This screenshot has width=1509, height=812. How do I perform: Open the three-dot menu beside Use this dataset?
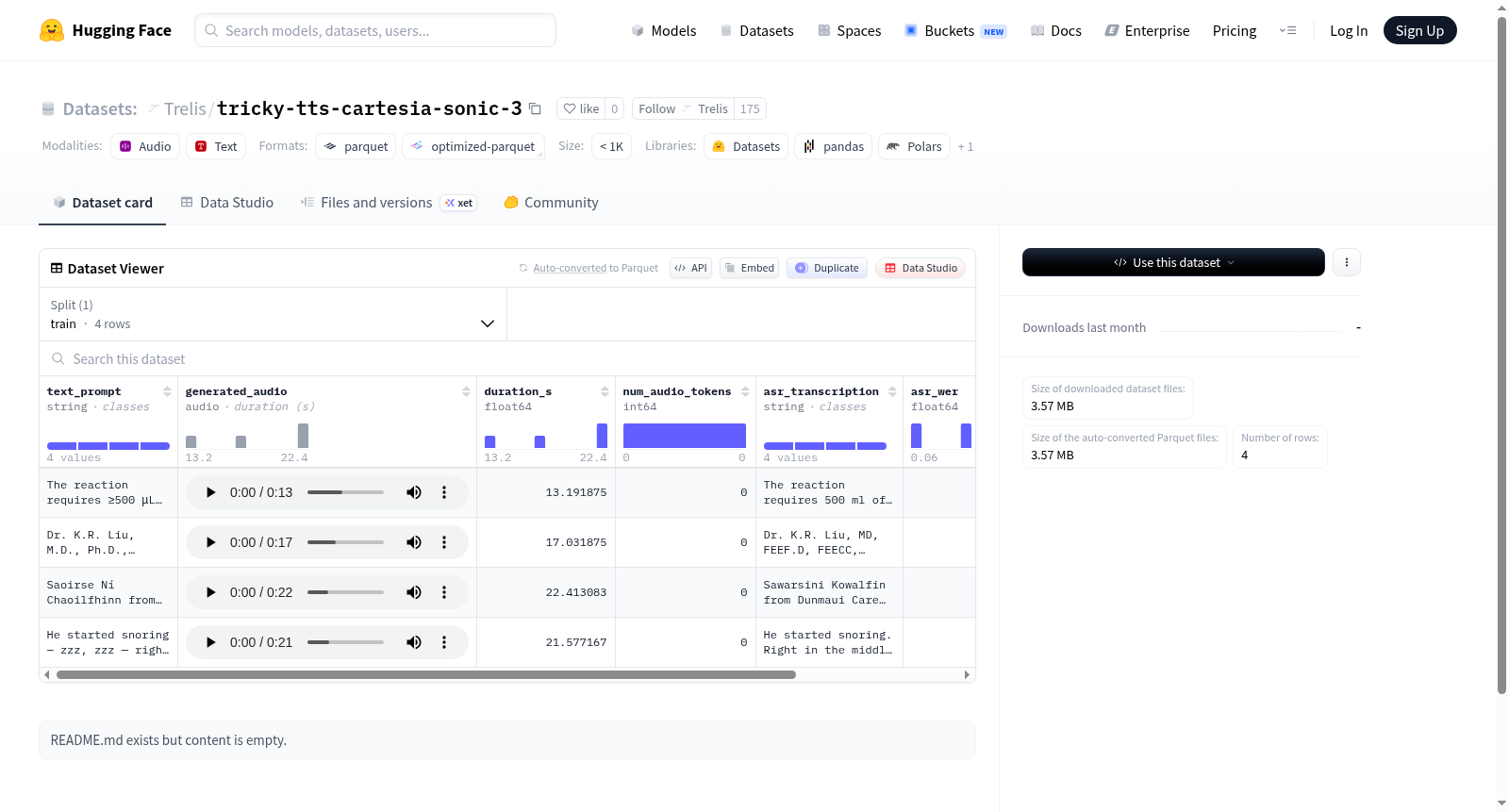1347,262
